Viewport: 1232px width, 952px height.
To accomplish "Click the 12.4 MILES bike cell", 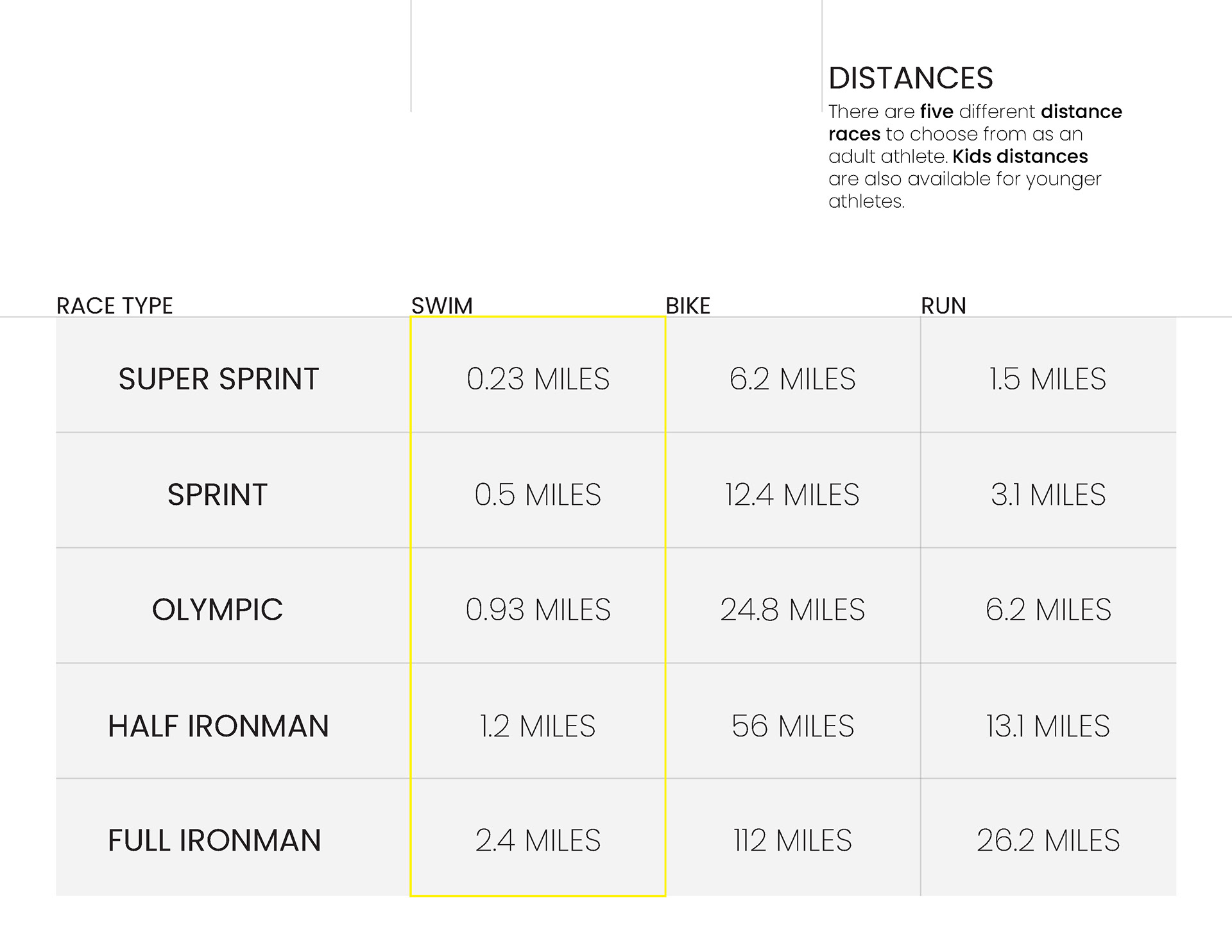I will 792,495.
